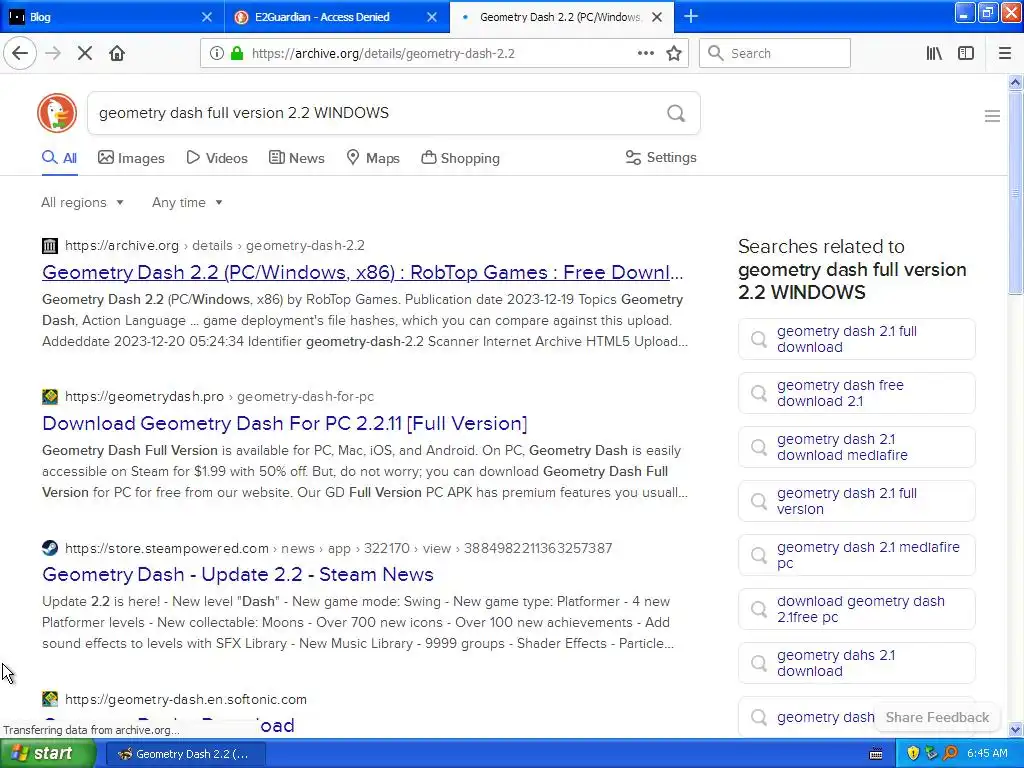Toggle the sidebar view icon
This screenshot has height=768, width=1024.
pyautogui.click(x=966, y=54)
